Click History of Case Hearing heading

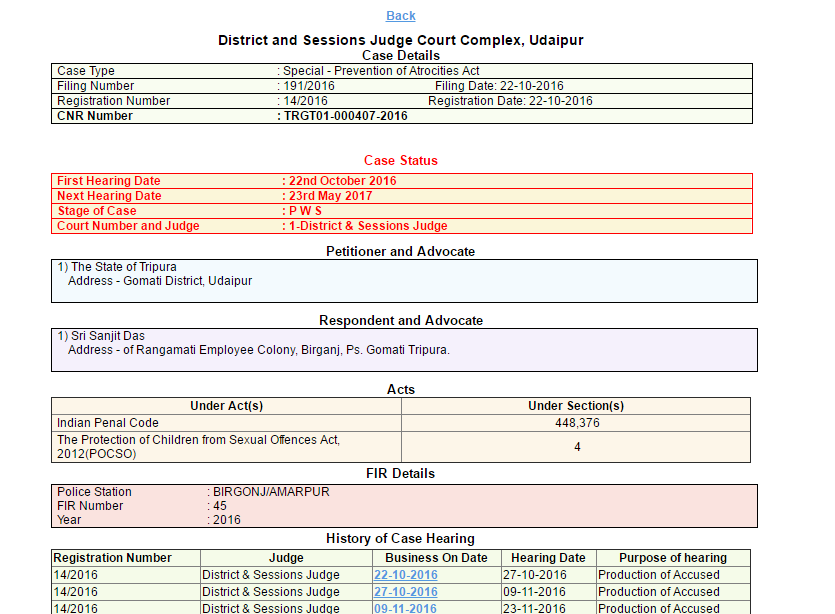click(x=400, y=538)
